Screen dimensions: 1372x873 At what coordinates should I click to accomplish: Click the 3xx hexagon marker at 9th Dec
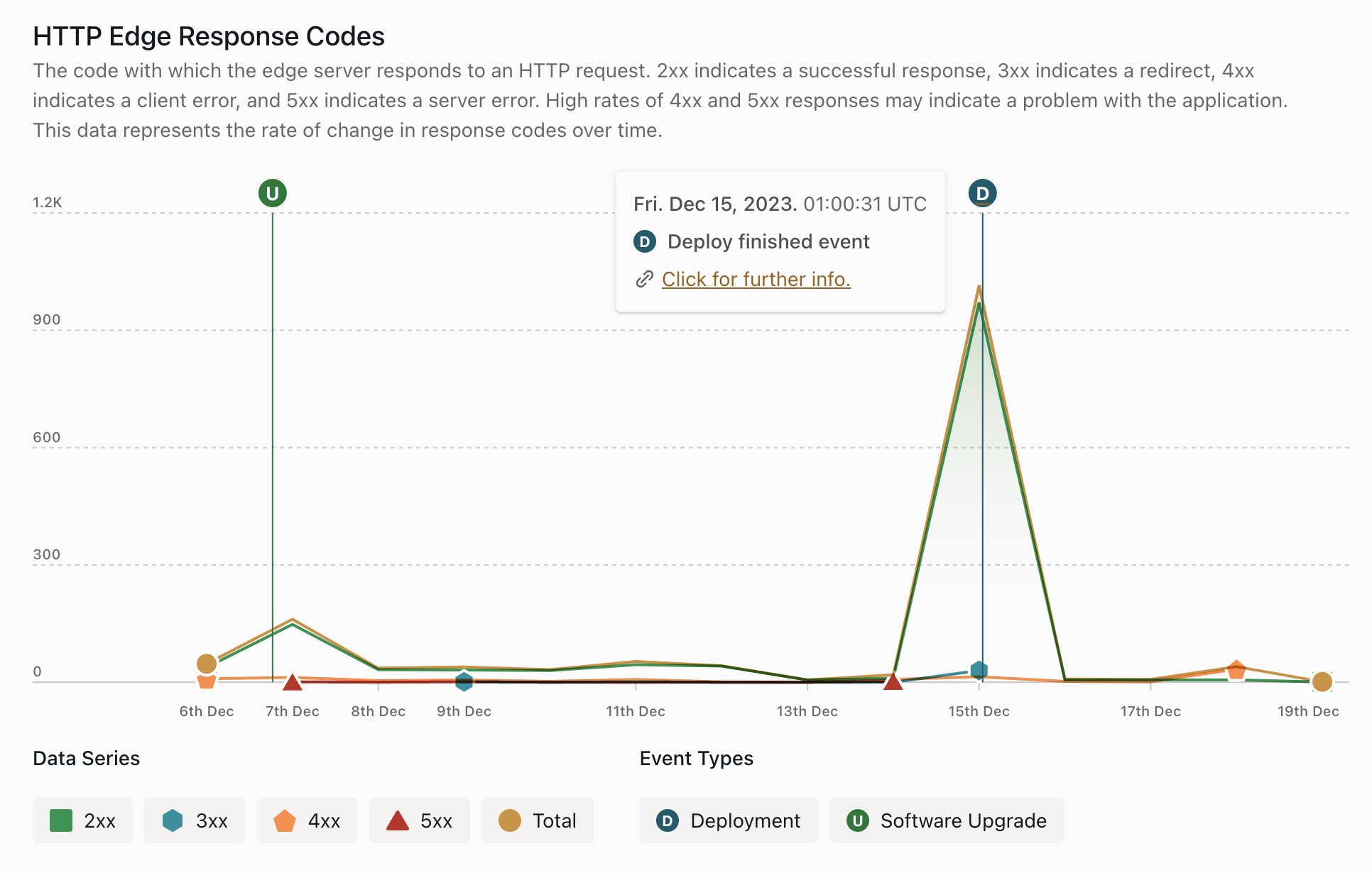coord(464,681)
